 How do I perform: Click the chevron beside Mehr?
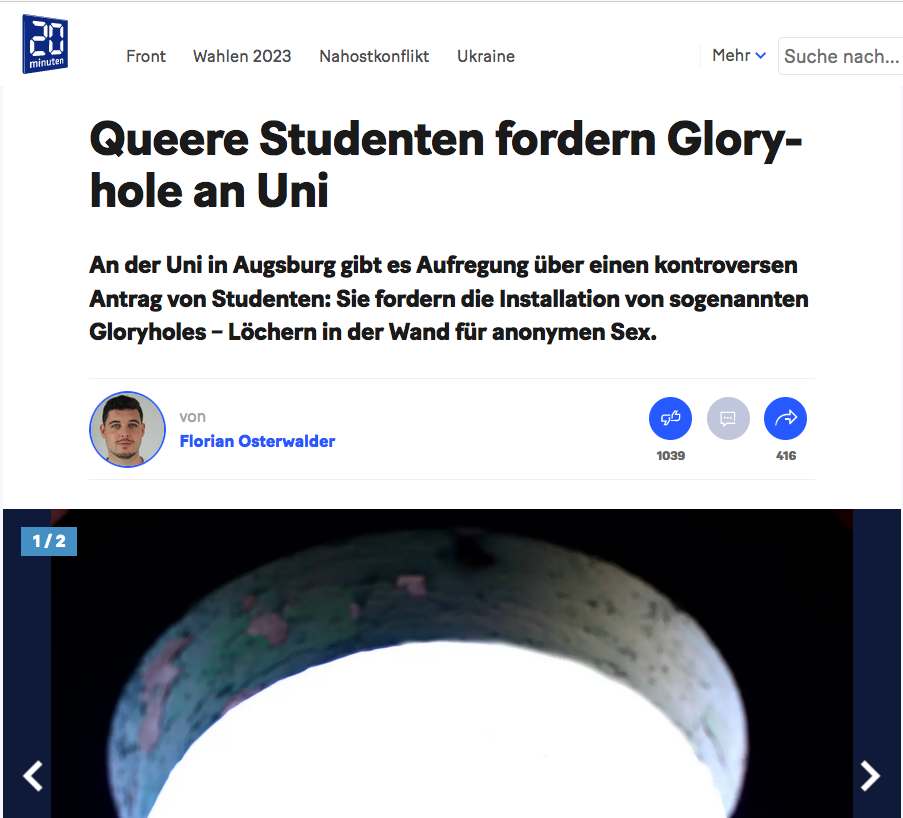[761, 56]
